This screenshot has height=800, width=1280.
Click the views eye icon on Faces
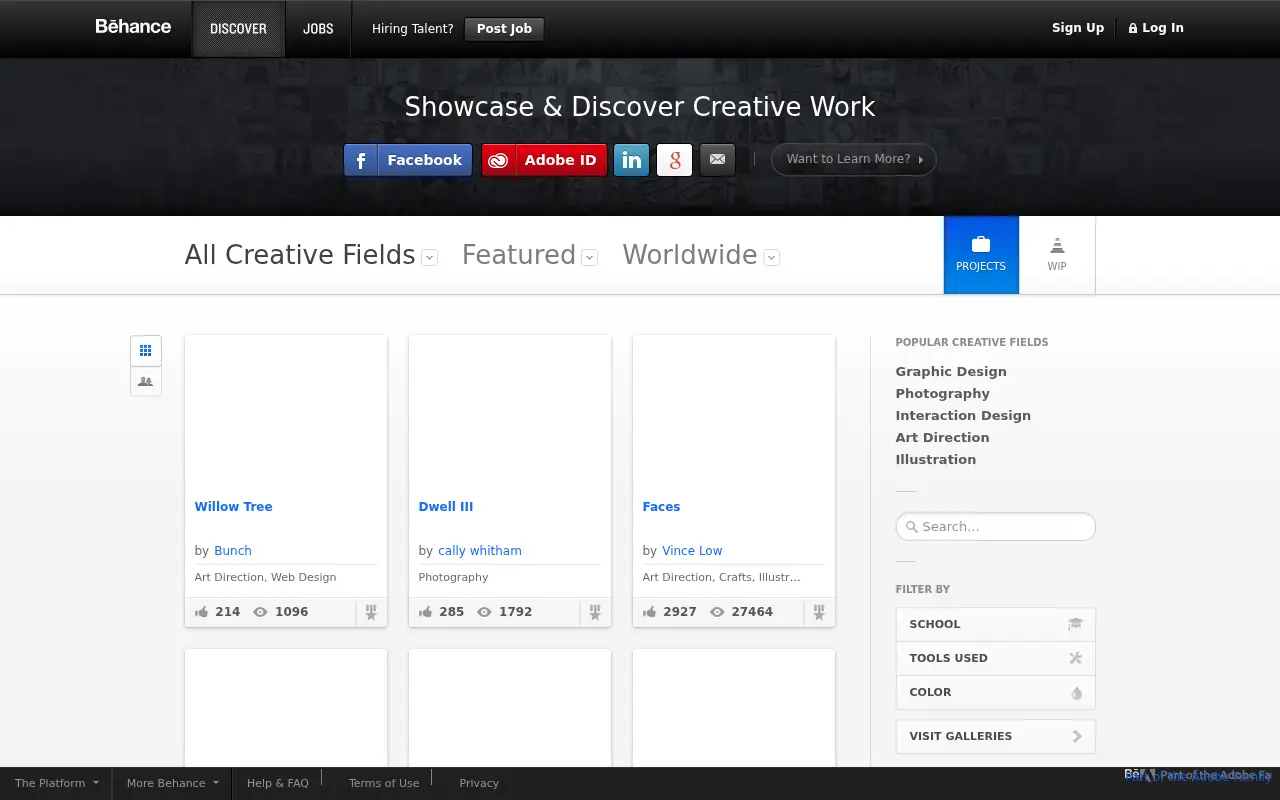pos(717,612)
